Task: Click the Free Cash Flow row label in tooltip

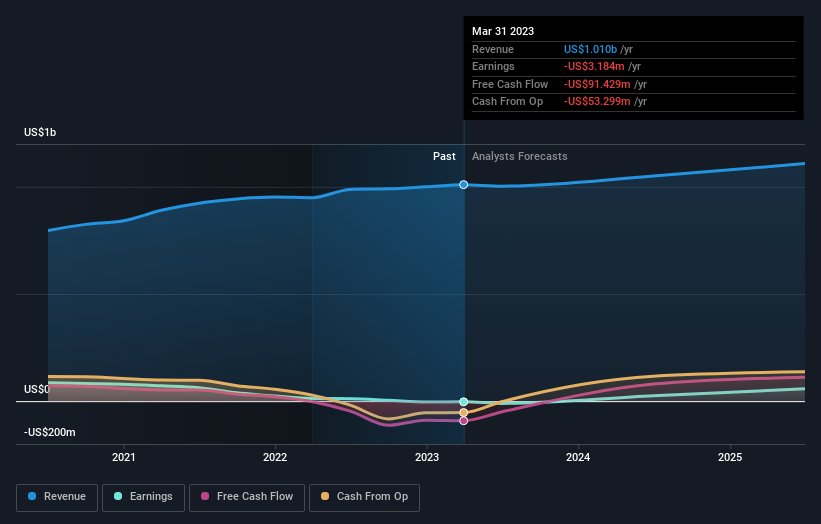Action: (x=509, y=84)
